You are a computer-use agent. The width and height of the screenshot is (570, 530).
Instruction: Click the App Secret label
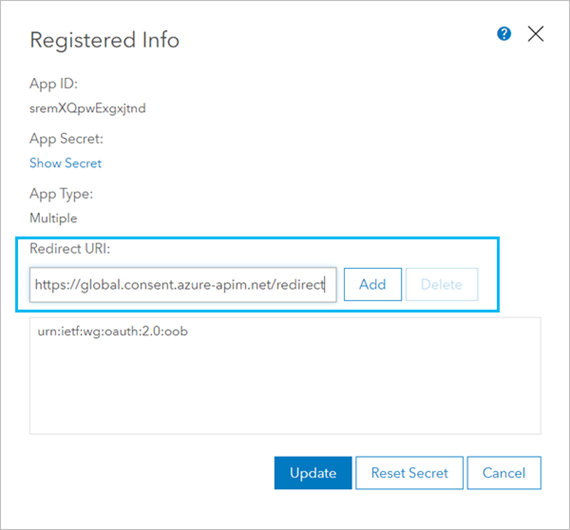click(67, 139)
